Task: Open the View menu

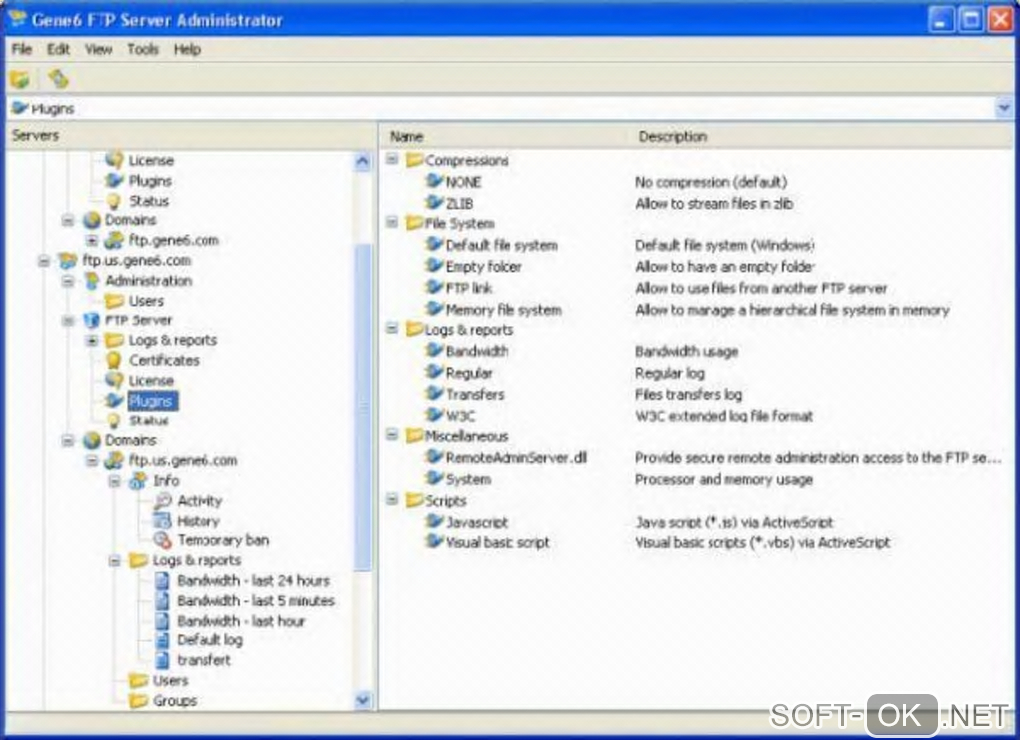Action: [98, 49]
